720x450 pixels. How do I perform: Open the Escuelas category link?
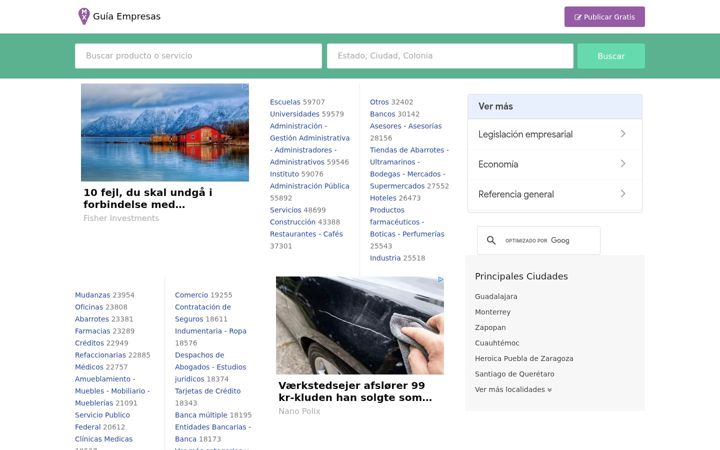(285, 102)
